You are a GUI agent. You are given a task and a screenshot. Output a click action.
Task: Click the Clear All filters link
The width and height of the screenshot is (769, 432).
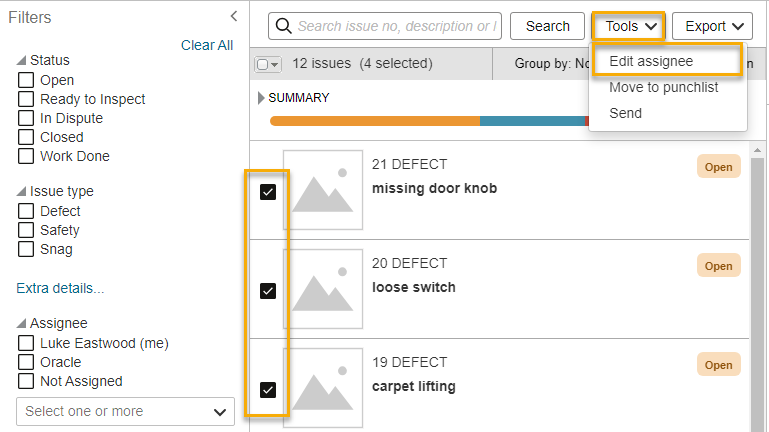pos(207,45)
